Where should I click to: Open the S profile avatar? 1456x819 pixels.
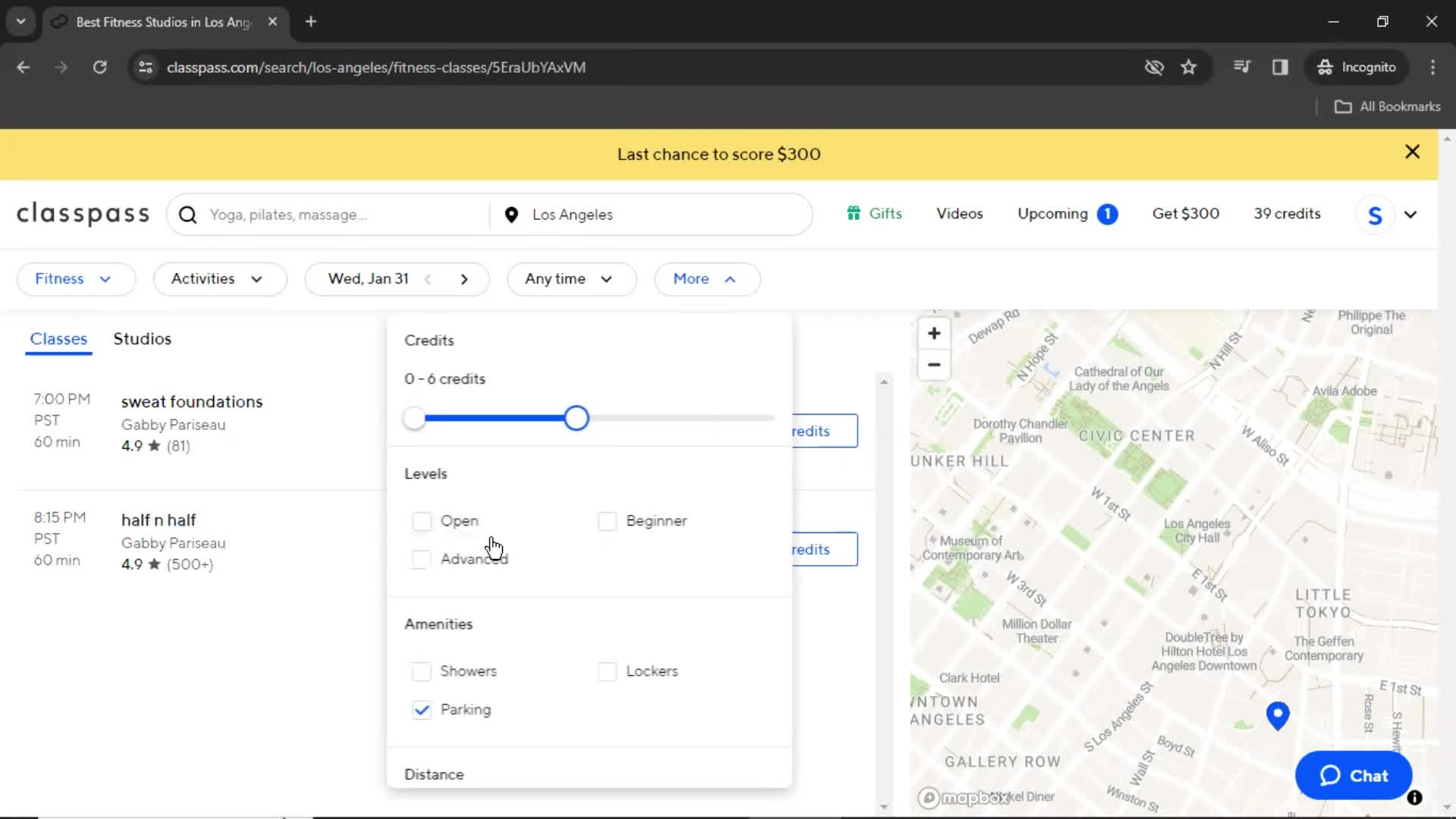pyautogui.click(x=1374, y=215)
